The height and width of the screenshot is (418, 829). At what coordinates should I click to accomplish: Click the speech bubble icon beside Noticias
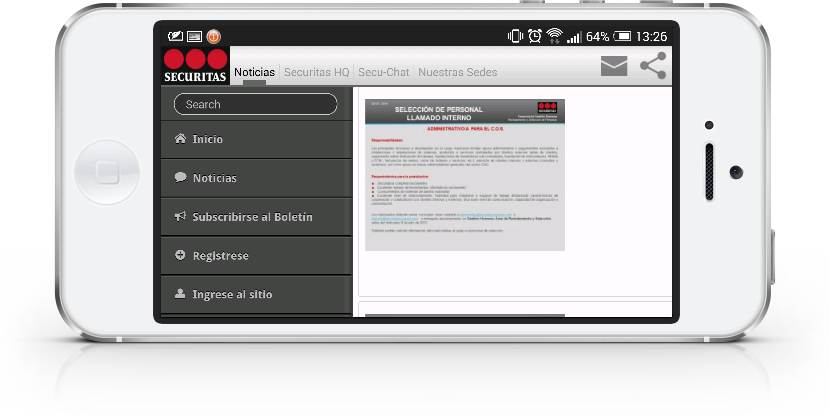click(x=180, y=177)
